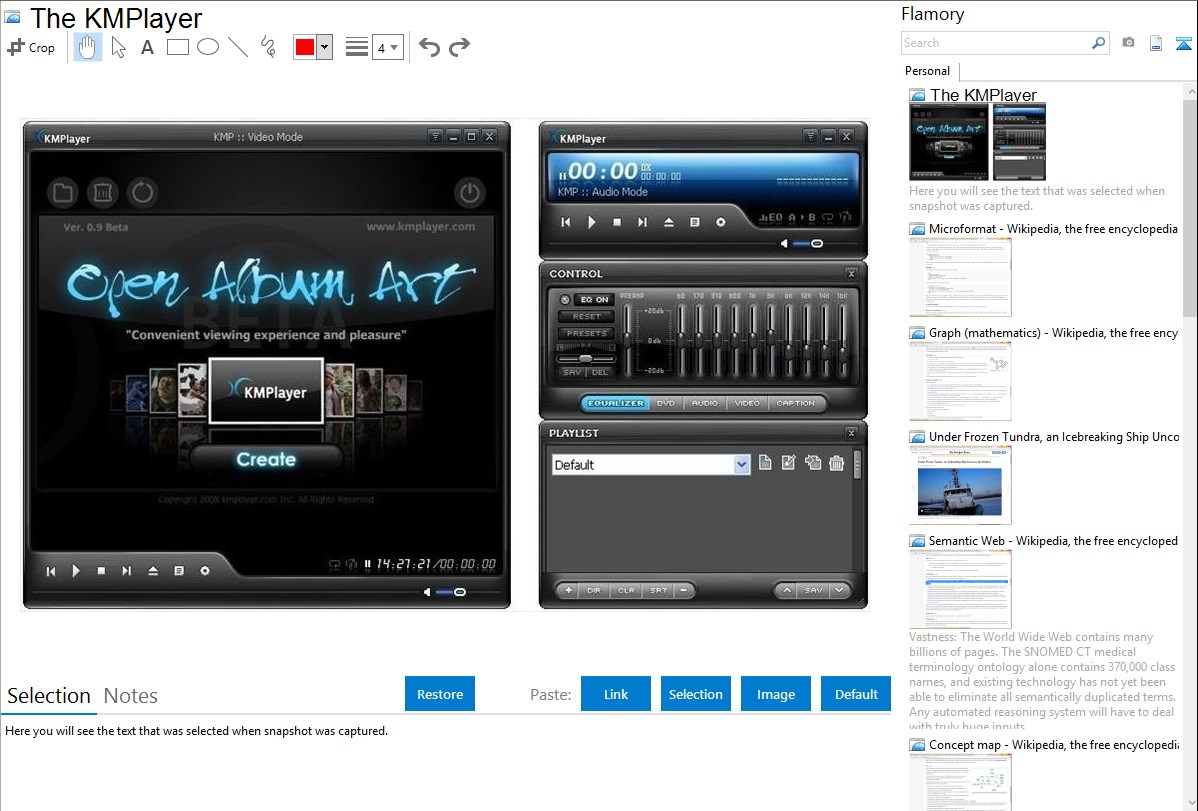Switch to the Personal tab

coord(928,71)
